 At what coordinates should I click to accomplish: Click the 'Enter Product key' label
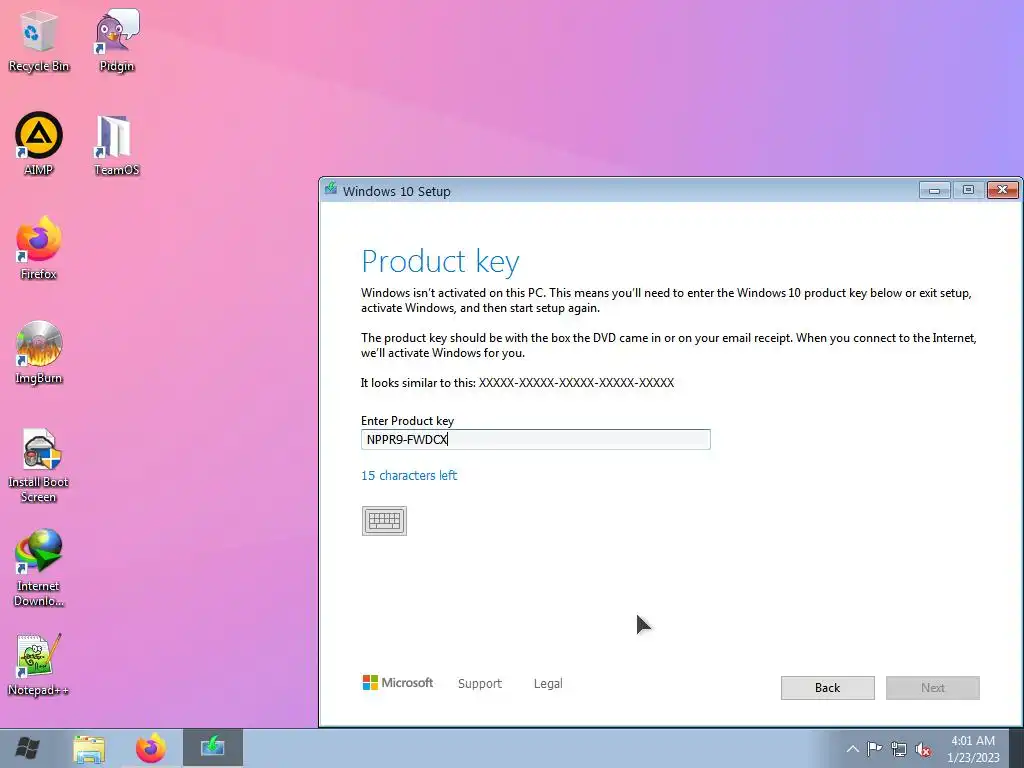click(408, 421)
